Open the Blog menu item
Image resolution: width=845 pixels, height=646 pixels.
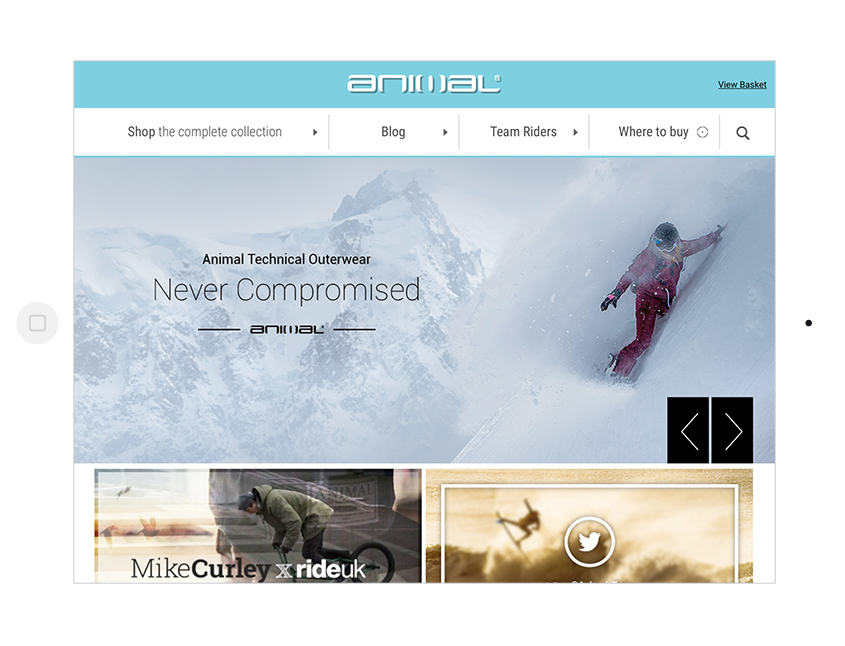(x=393, y=132)
